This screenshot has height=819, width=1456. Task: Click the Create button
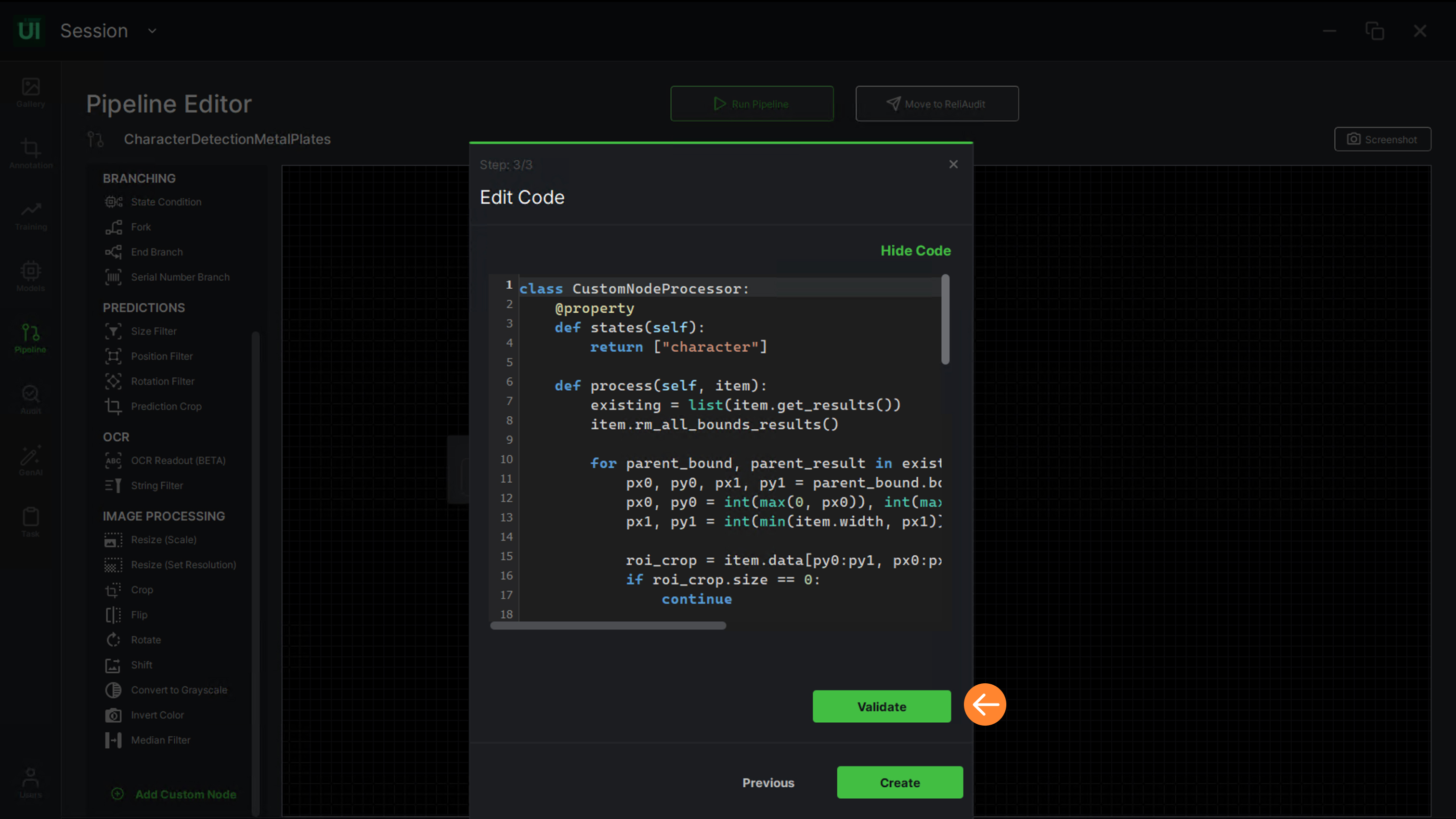(900, 782)
